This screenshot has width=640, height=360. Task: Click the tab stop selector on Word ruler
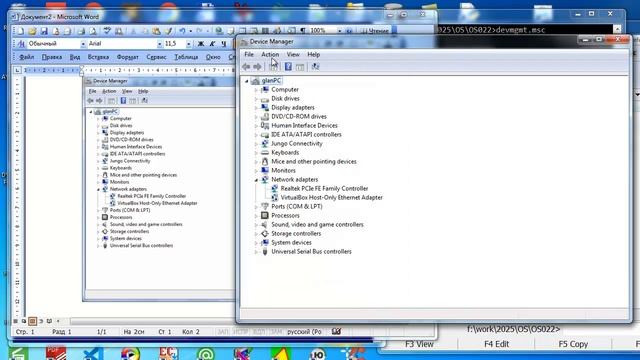click(x=17, y=70)
